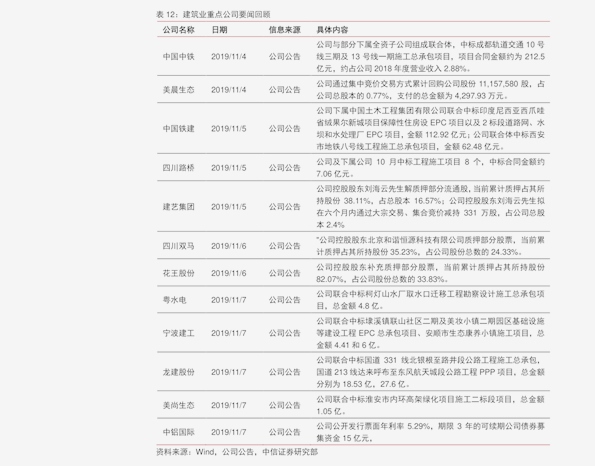Click 公司公告 source in 中铝国际 row
The width and height of the screenshot is (595, 466).
tap(285, 432)
